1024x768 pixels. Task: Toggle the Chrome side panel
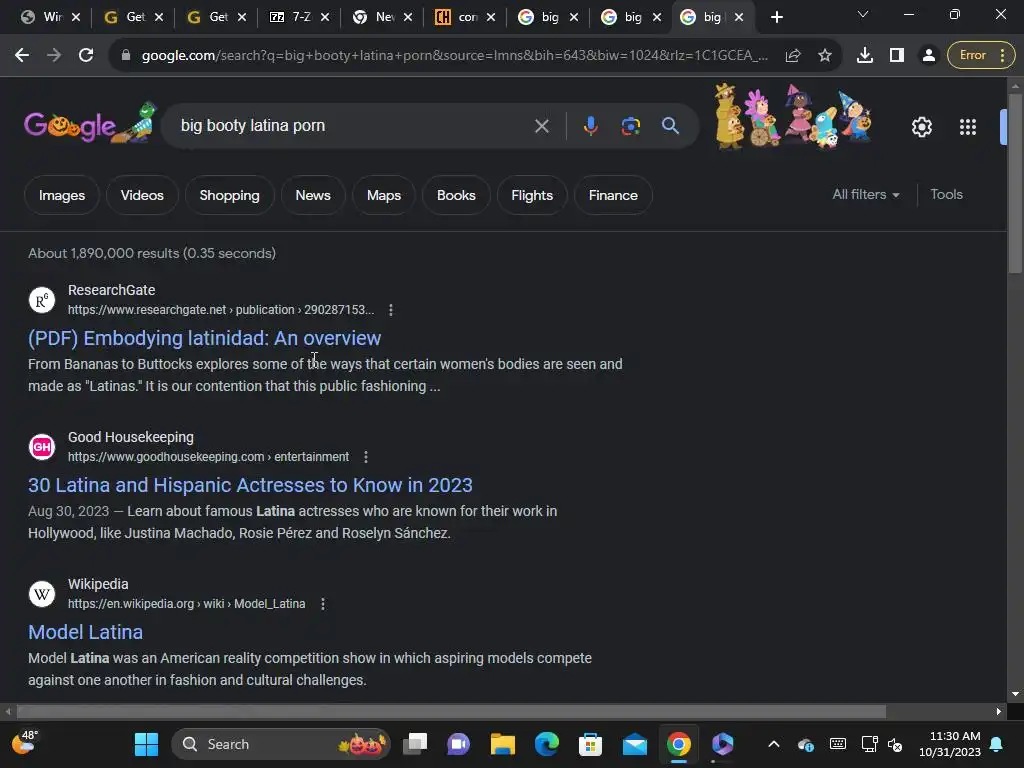897,56
